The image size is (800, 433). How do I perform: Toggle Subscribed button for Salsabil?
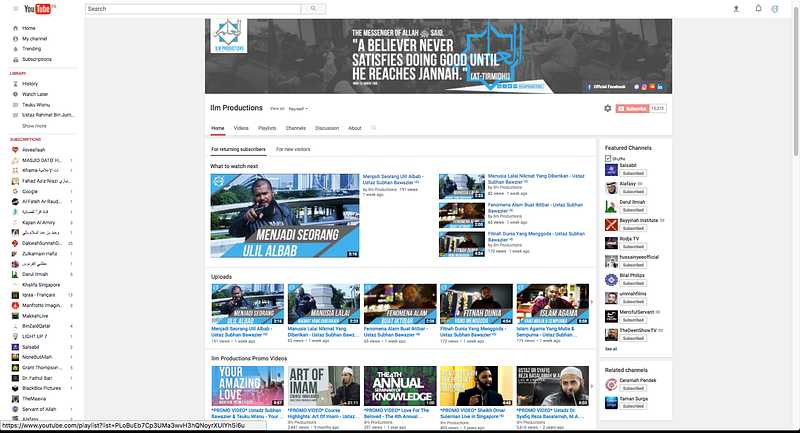[x=633, y=173]
